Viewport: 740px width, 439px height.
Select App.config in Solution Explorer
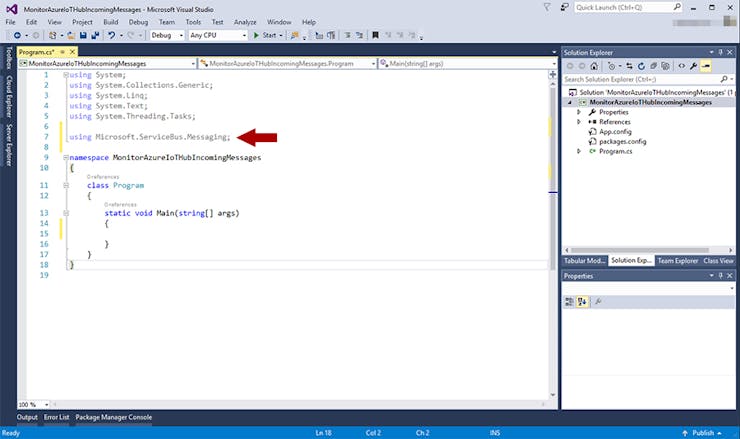[615, 132]
